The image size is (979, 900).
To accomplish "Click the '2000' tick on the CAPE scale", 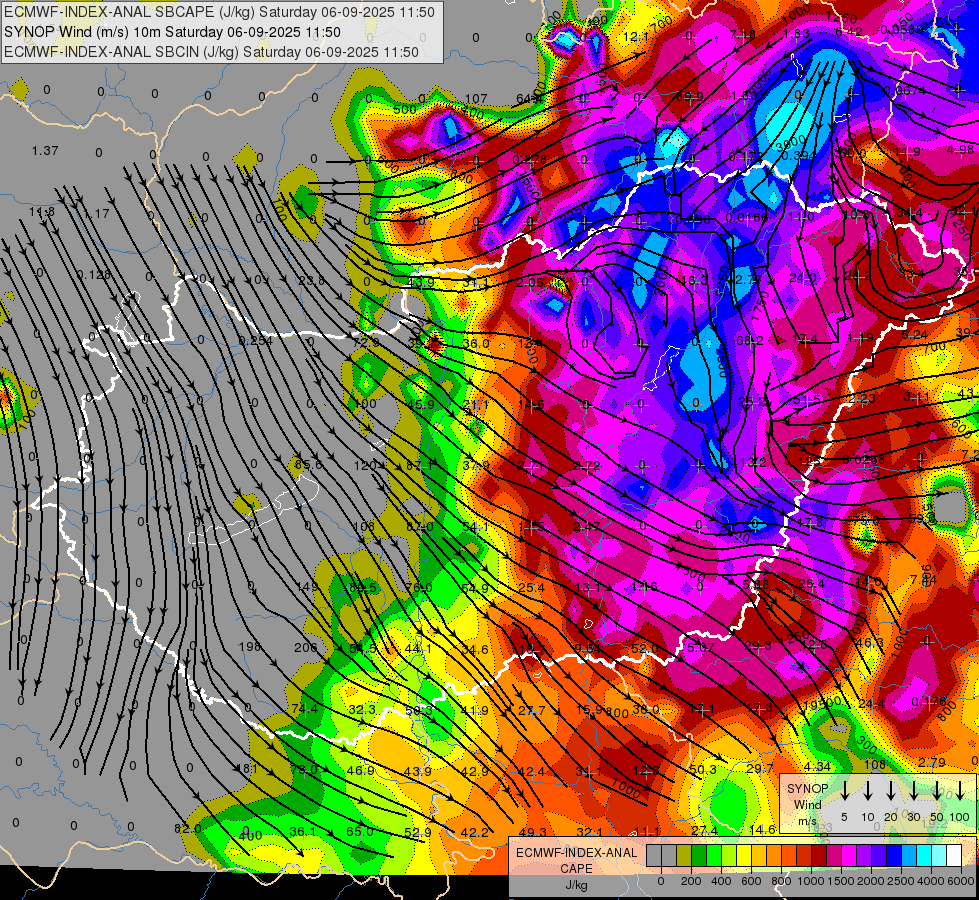I will (x=871, y=881).
